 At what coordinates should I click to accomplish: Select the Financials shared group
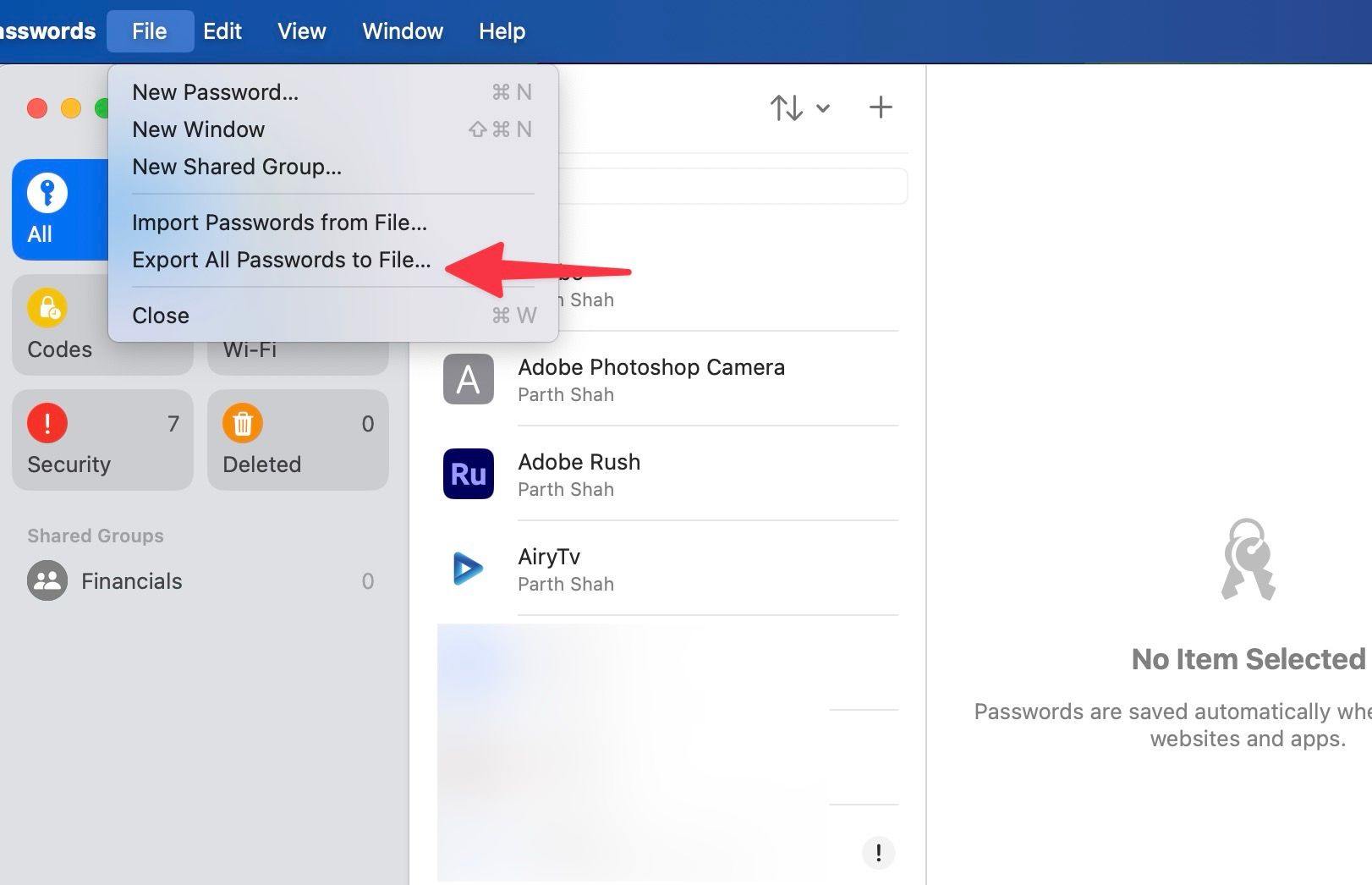(x=200, y=581)
